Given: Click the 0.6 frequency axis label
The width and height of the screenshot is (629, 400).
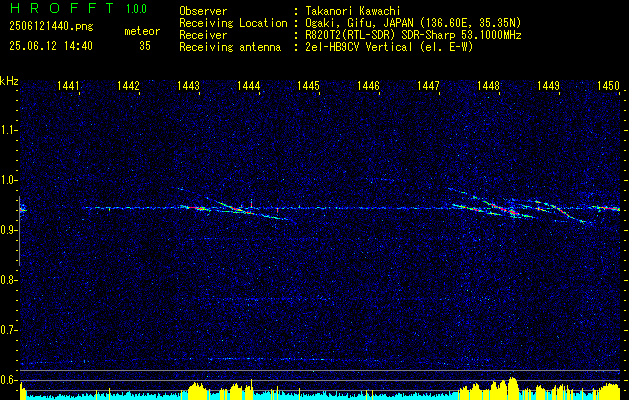Looking at the screenshot, I should tap(7, 380).
